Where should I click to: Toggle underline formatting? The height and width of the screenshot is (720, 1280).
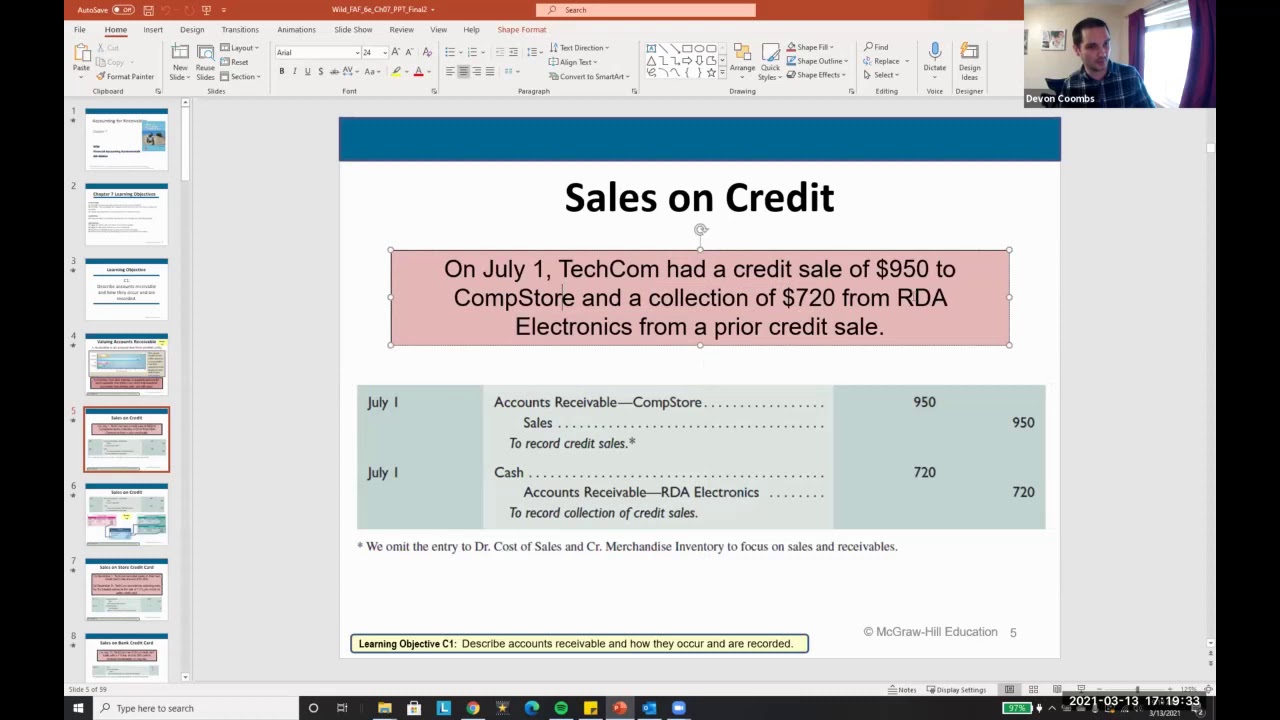[x=307, y=71]
